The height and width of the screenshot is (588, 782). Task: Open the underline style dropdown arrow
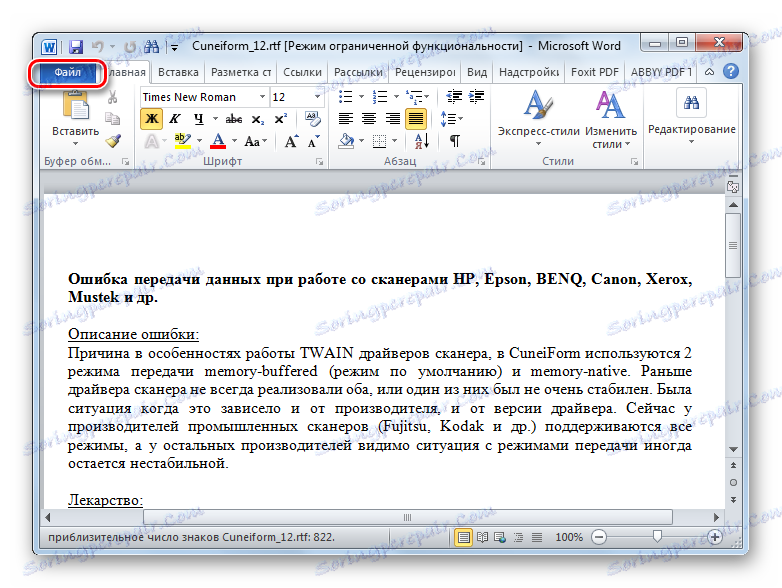click(x=215, y=119)
